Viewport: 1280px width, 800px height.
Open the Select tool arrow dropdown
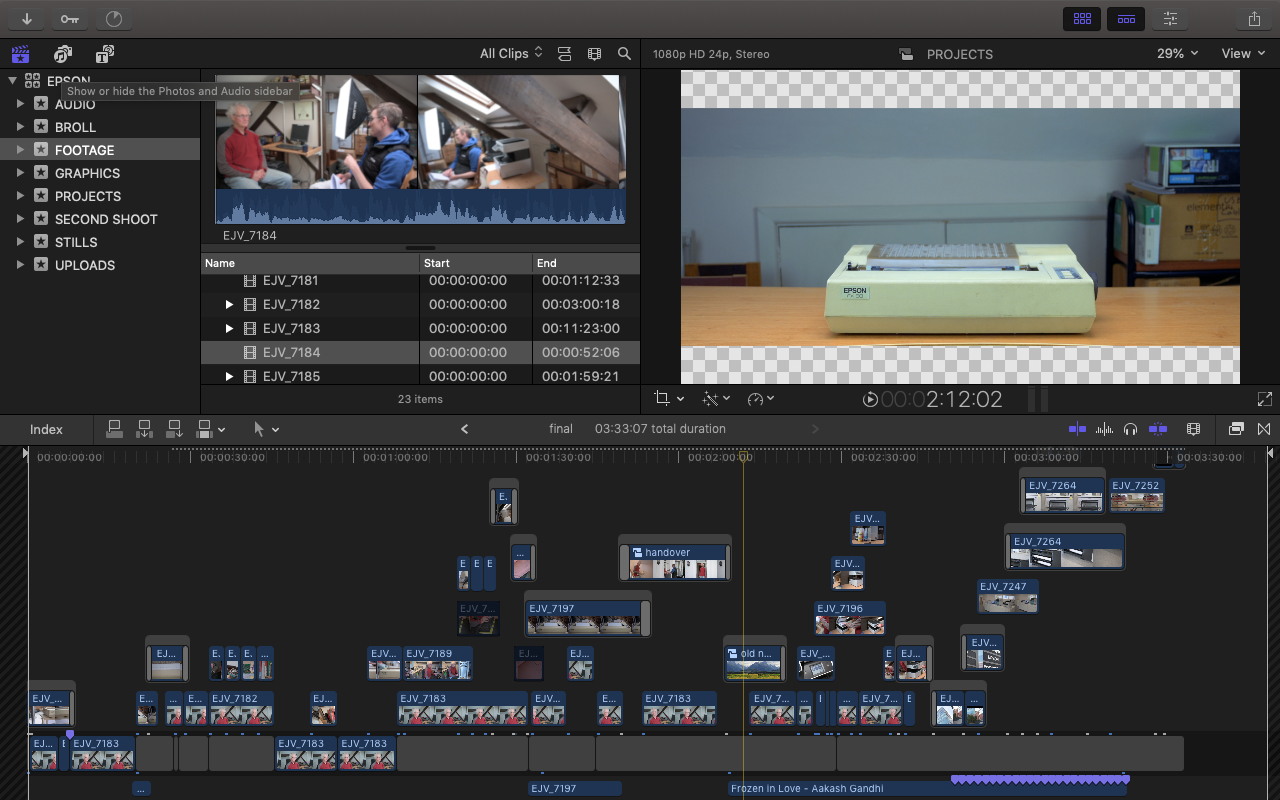(266, 429)
